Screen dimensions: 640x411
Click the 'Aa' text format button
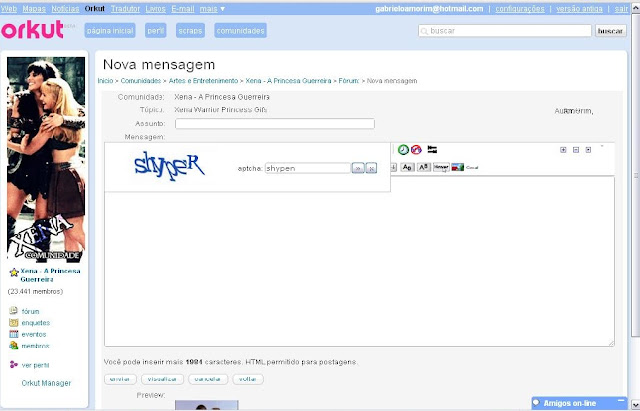[407, 167]
